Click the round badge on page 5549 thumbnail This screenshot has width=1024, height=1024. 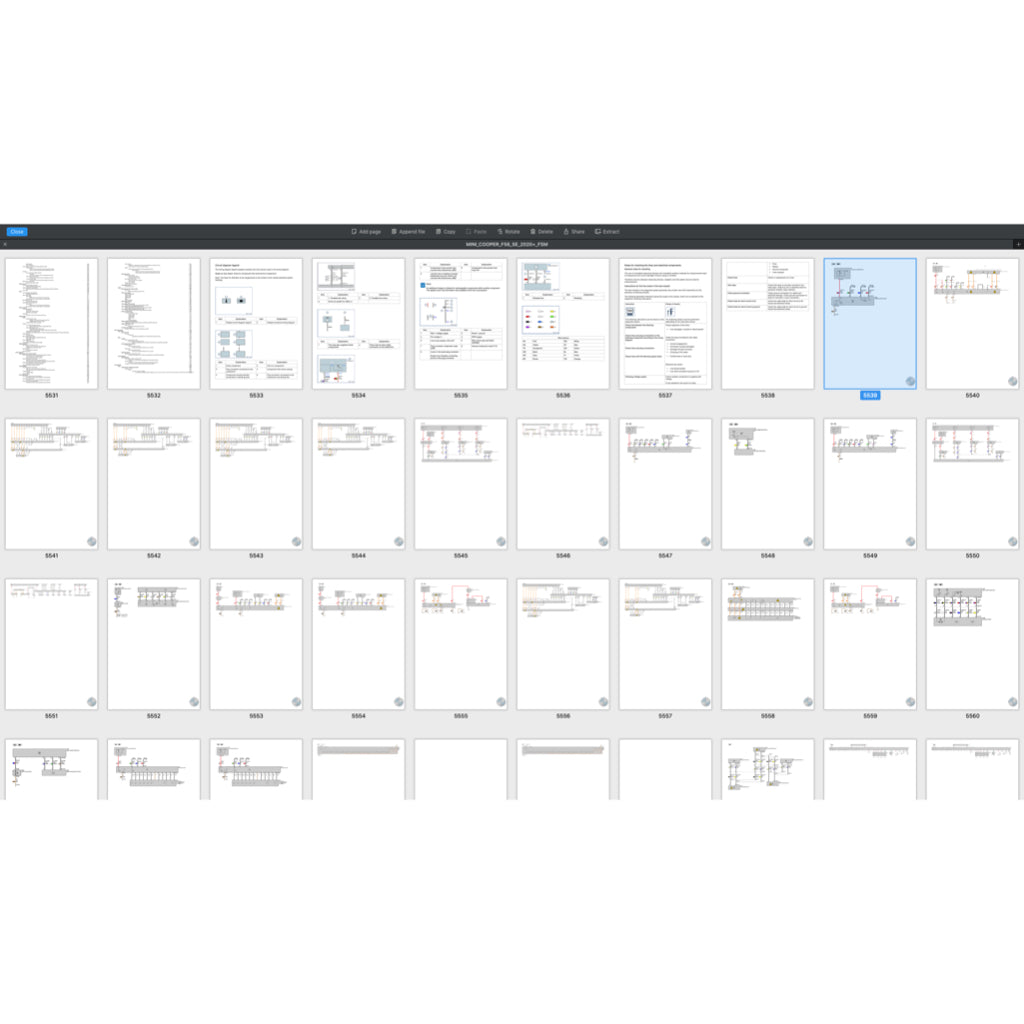[x=910, y=541]
